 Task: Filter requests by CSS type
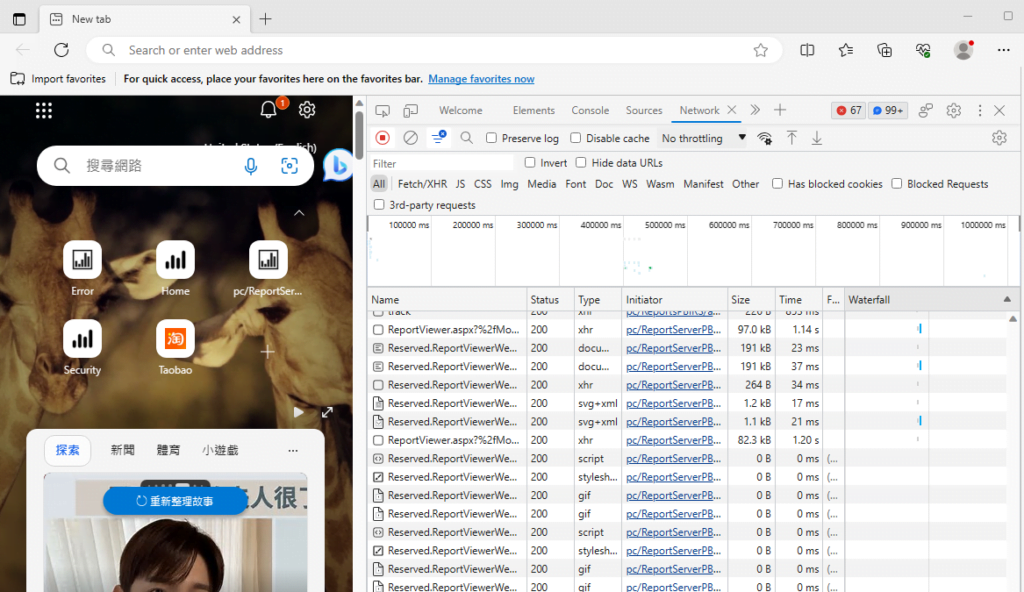483,184
